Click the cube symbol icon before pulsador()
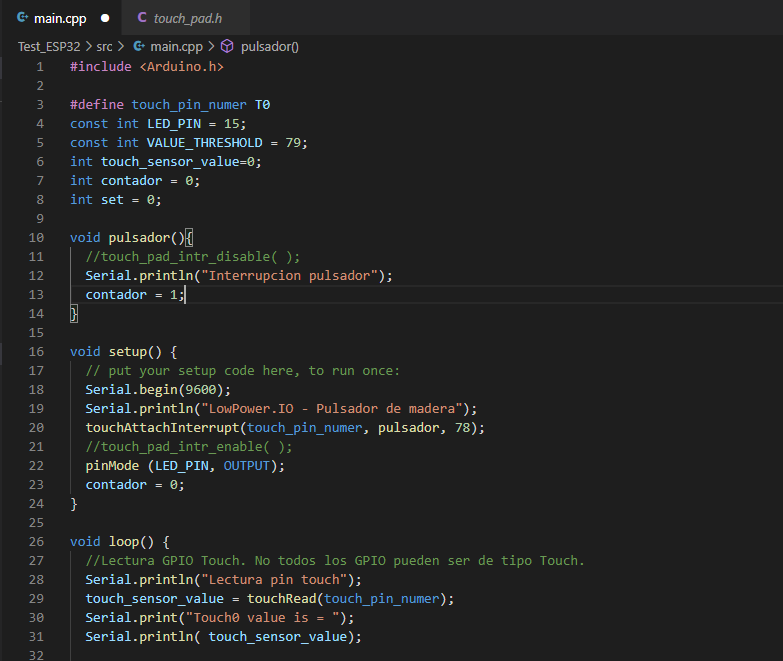Image resolution: width=783 pixels, height=661 pixels. pos(227,46)
